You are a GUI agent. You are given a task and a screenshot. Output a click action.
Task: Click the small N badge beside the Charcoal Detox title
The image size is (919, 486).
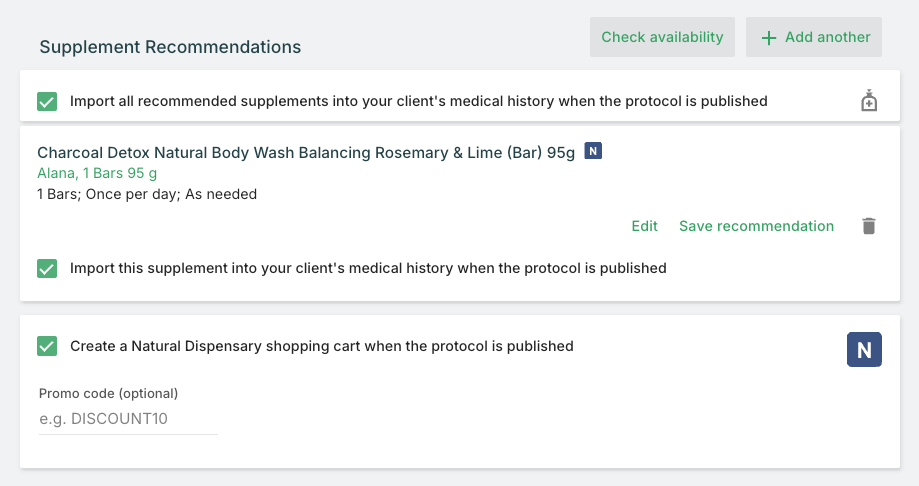pos(593,152)
